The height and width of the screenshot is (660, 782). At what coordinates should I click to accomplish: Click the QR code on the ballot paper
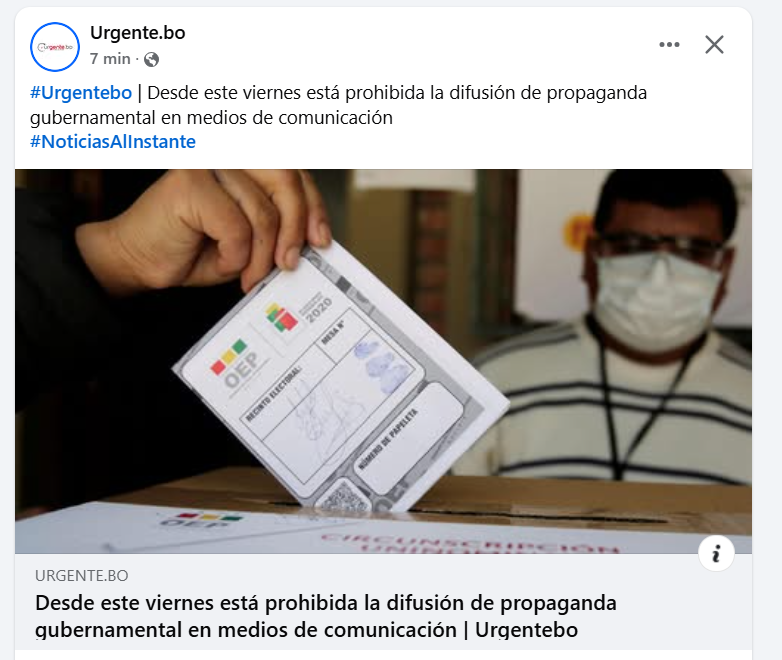coord(344,496)
